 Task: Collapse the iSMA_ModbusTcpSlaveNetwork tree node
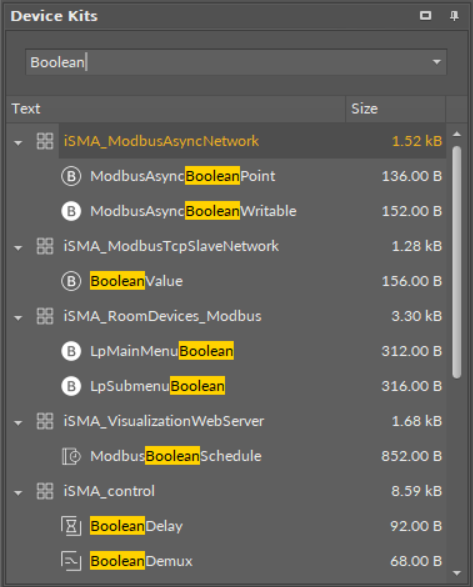[18, 248]
